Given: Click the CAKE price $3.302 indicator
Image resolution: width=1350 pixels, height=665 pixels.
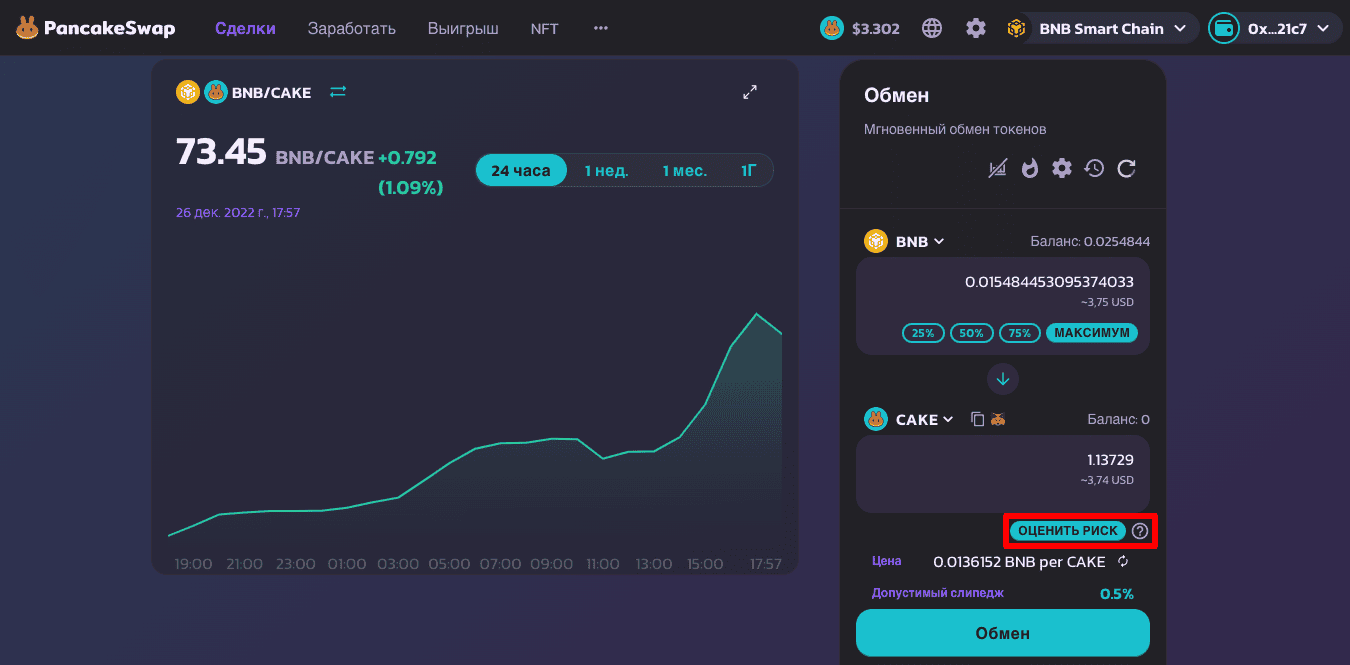Looking at the screenshot, I should click(x=876, y=29).
